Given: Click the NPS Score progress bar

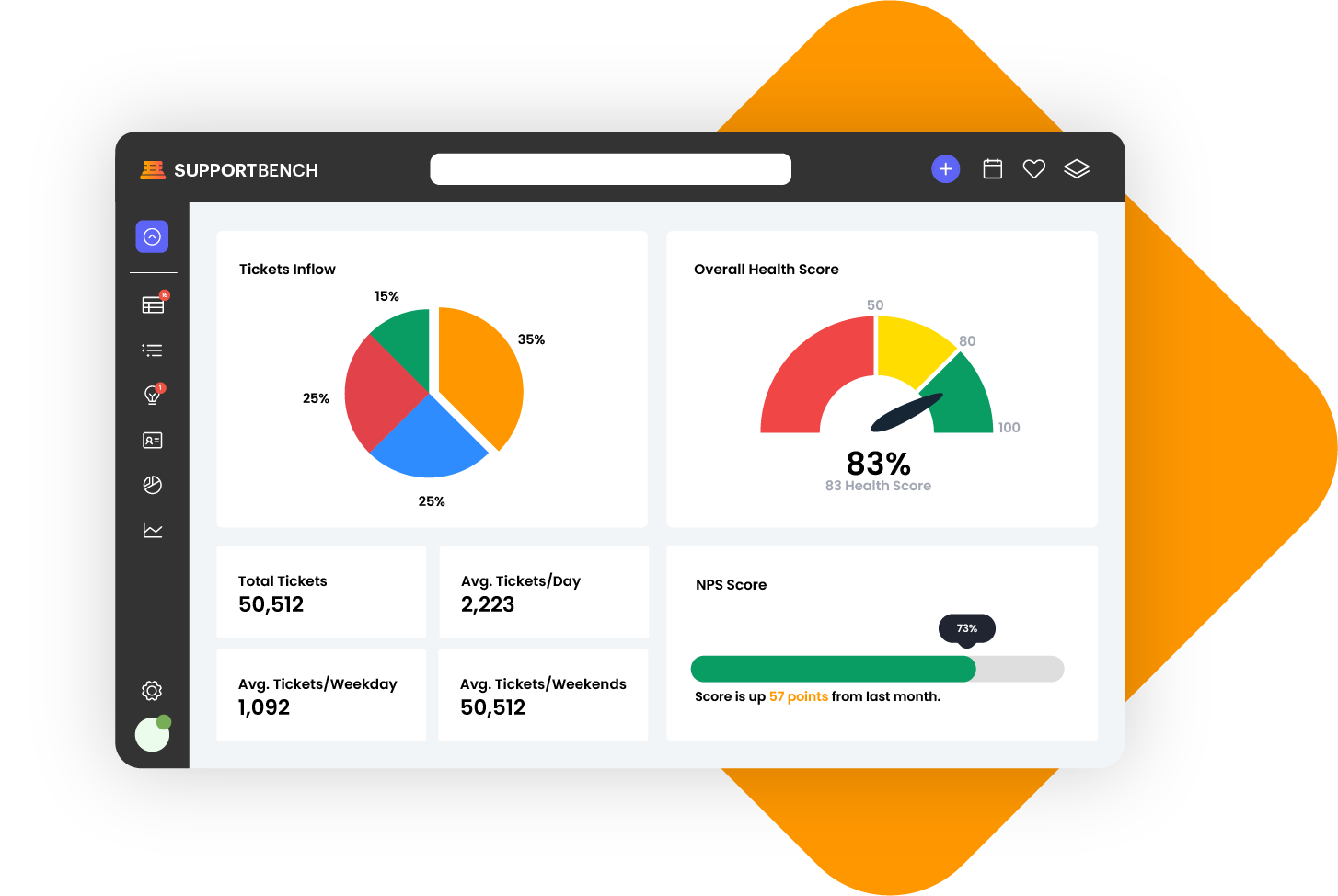Looking at the screenshot, I should point(877,669).
